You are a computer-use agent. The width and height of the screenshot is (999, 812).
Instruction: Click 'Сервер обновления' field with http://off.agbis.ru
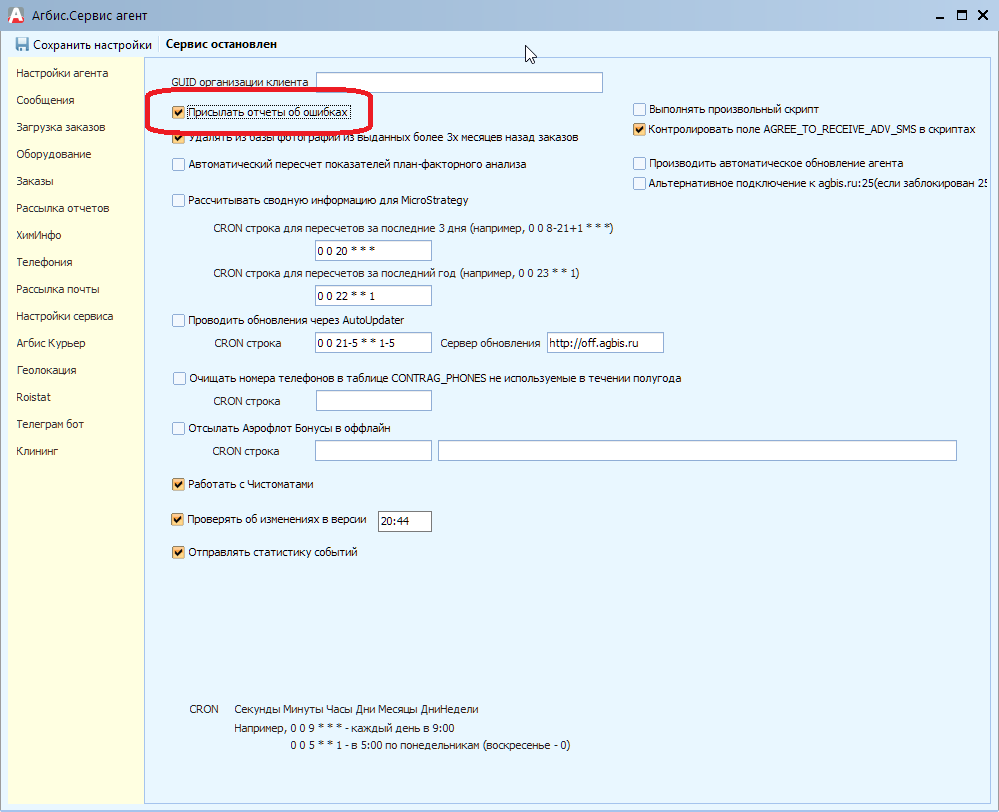605,342
